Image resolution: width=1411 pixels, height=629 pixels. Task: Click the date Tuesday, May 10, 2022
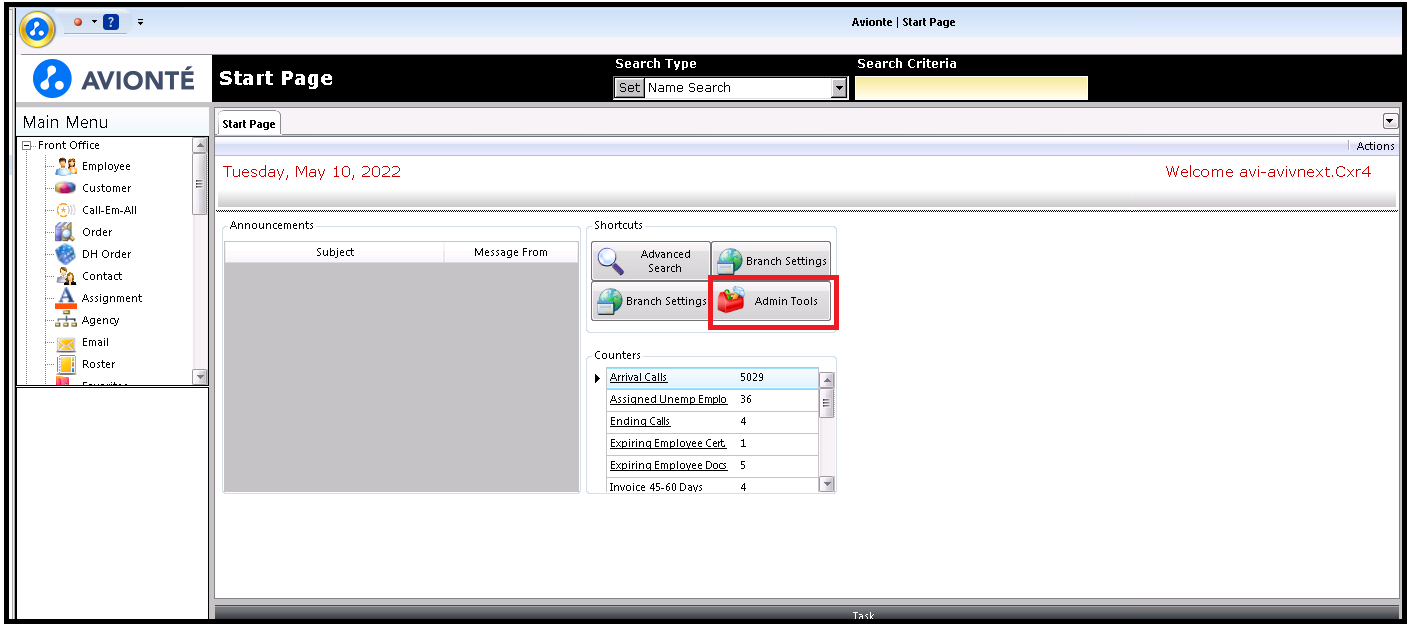point(312,172)
